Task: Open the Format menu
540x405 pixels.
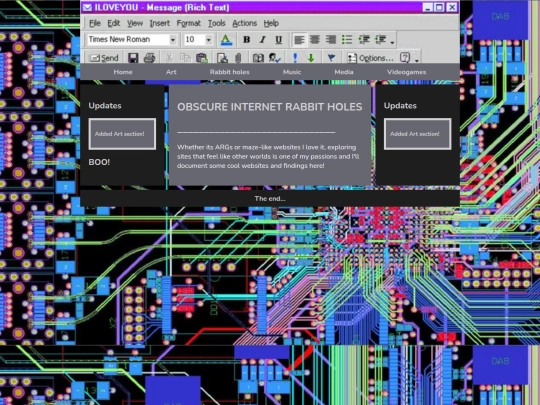Action: coord(188,23)
